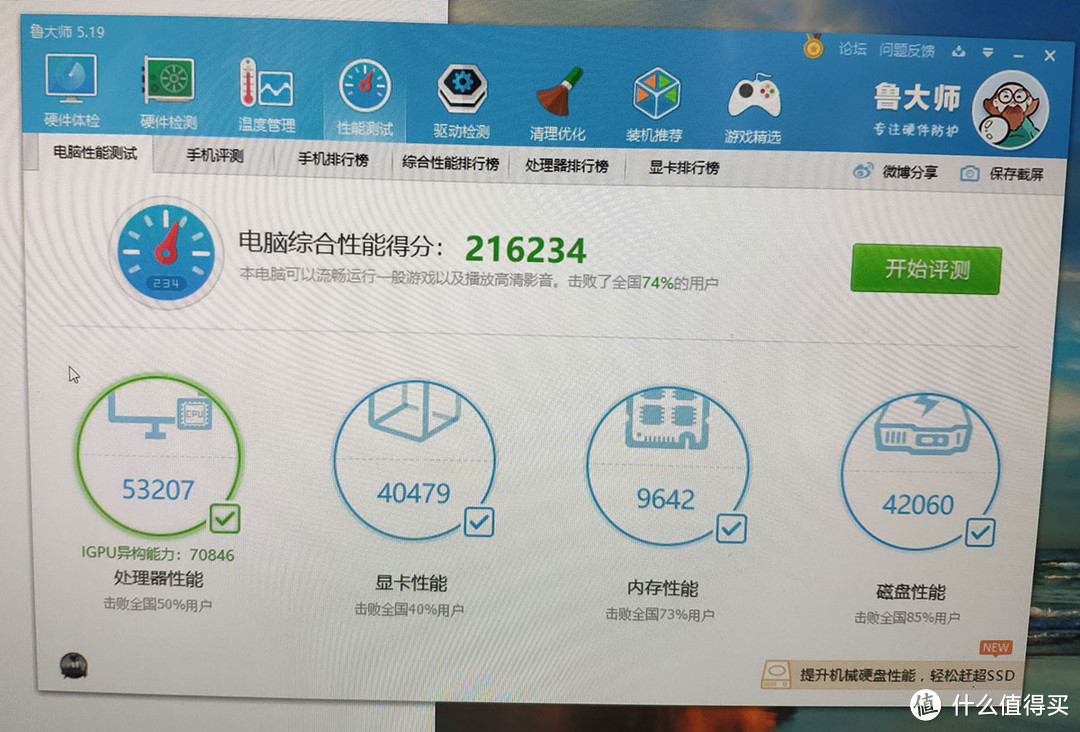Screen dimensions: 1080x732
Task: Switch to the 处理器排行榜 tab
Action: coord(567,165)
